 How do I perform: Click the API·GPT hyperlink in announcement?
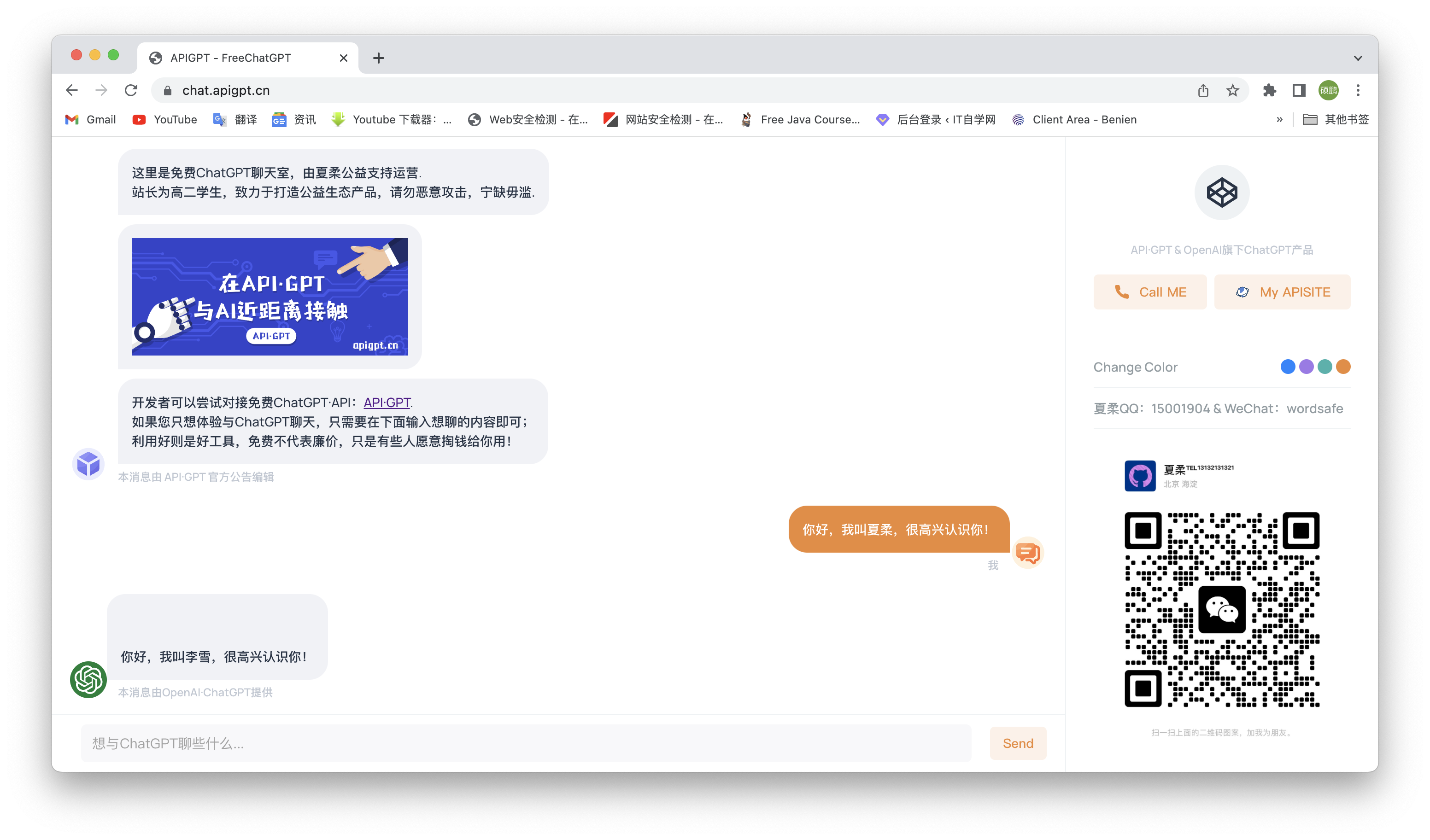coord(387,402)
